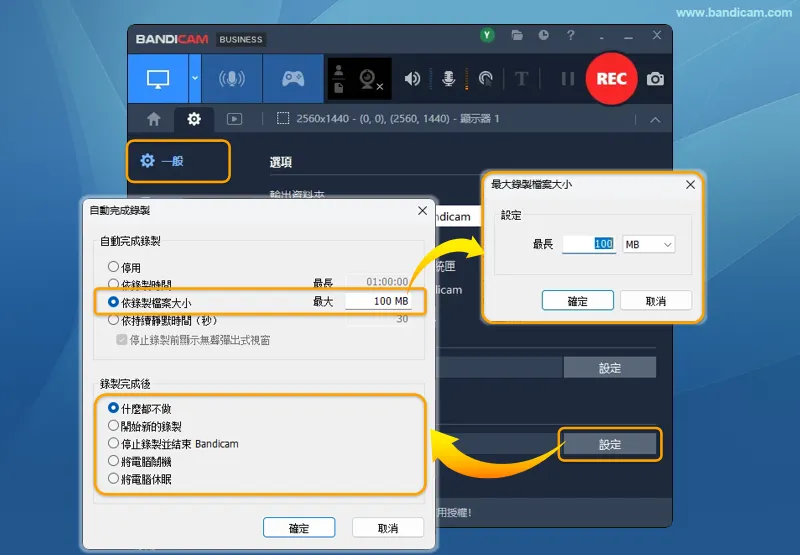Select game recording mode gamepad icon

293,79
